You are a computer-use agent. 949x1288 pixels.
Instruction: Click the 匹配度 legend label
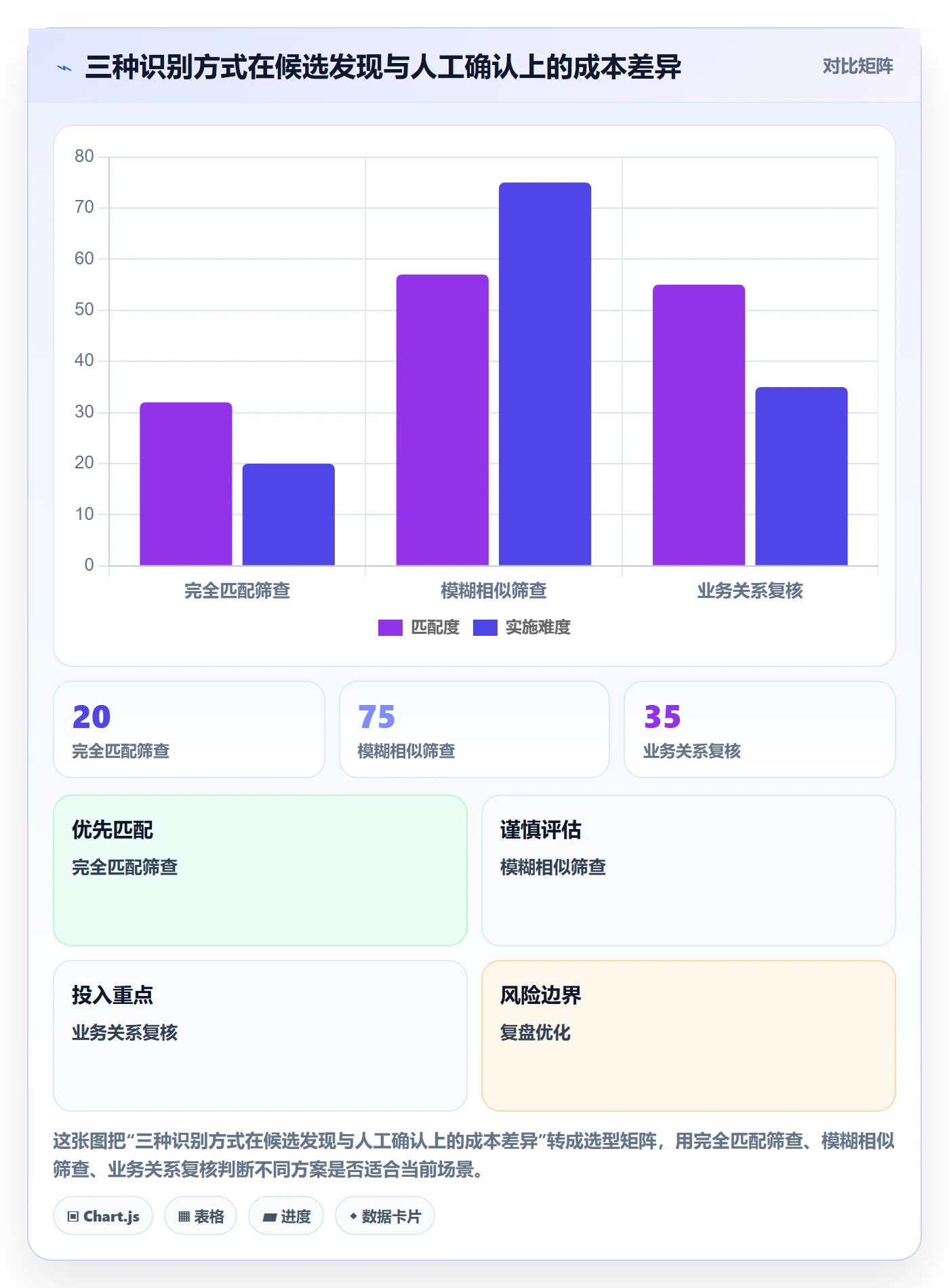(x=435, y=628)
